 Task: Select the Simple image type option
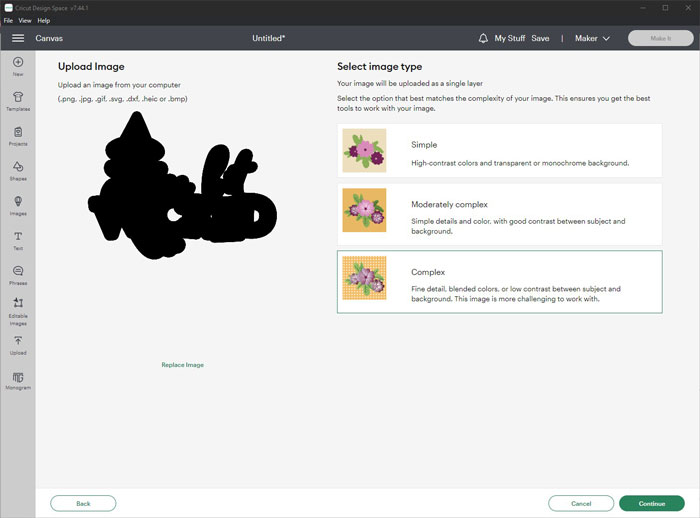coord(500,150)
